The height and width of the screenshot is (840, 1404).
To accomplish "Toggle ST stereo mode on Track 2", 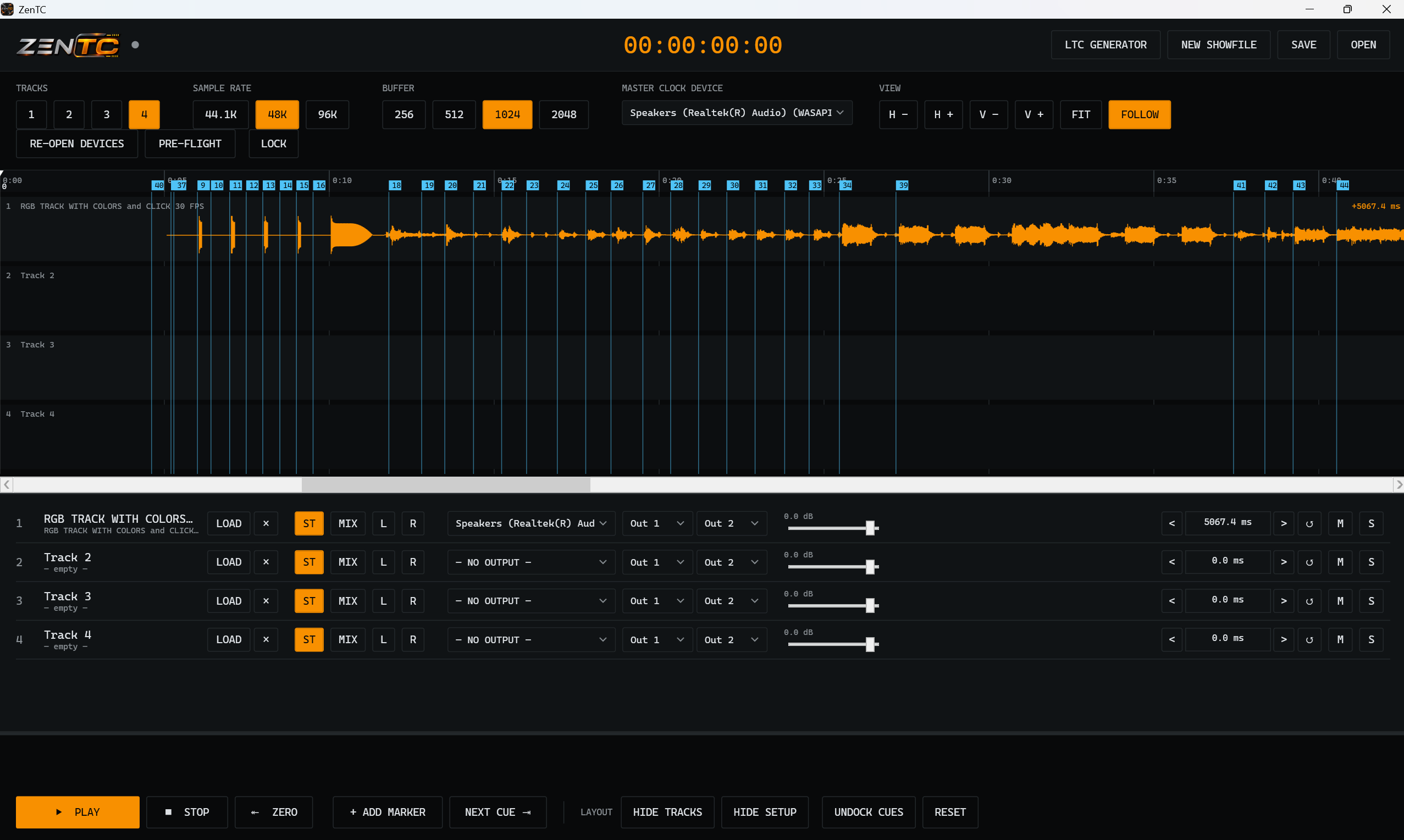I will [309, 562].
